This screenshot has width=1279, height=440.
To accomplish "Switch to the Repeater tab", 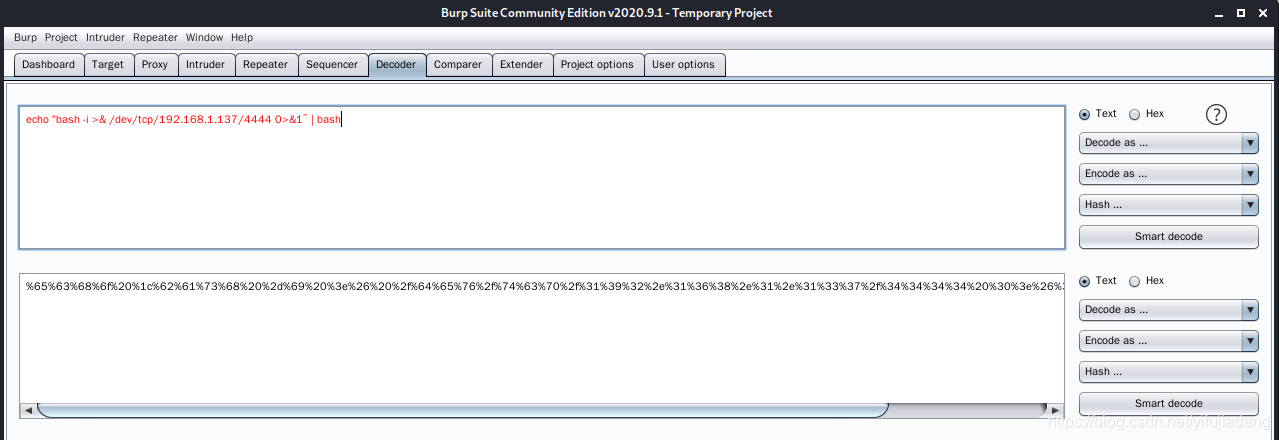I will click(266, 65).
